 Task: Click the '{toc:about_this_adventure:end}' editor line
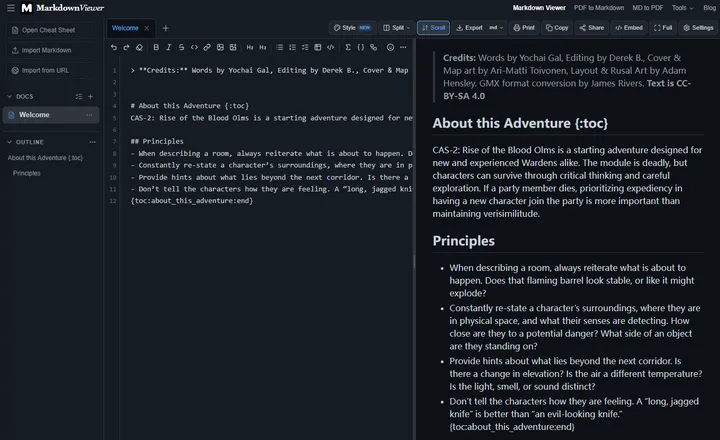pyautogui.click(x=191, y=201)
